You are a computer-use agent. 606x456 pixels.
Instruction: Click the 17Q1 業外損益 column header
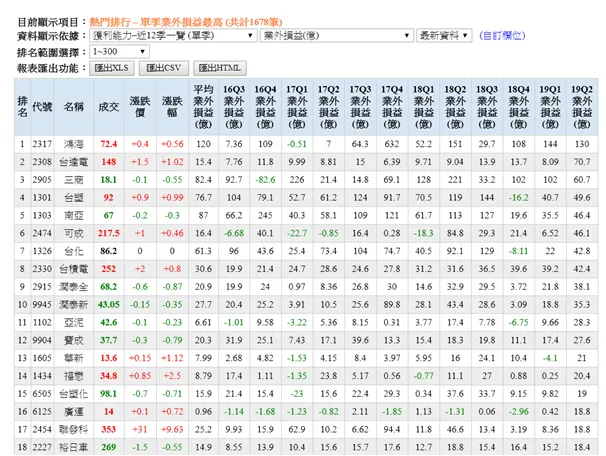297,107
